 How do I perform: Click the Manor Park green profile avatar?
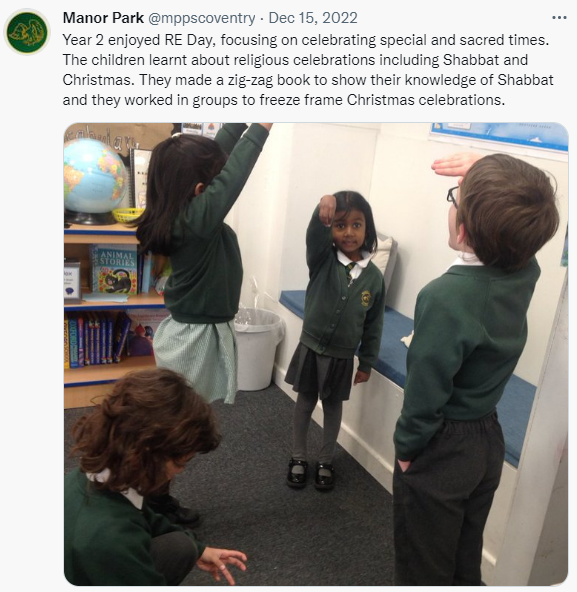(27, 32)
